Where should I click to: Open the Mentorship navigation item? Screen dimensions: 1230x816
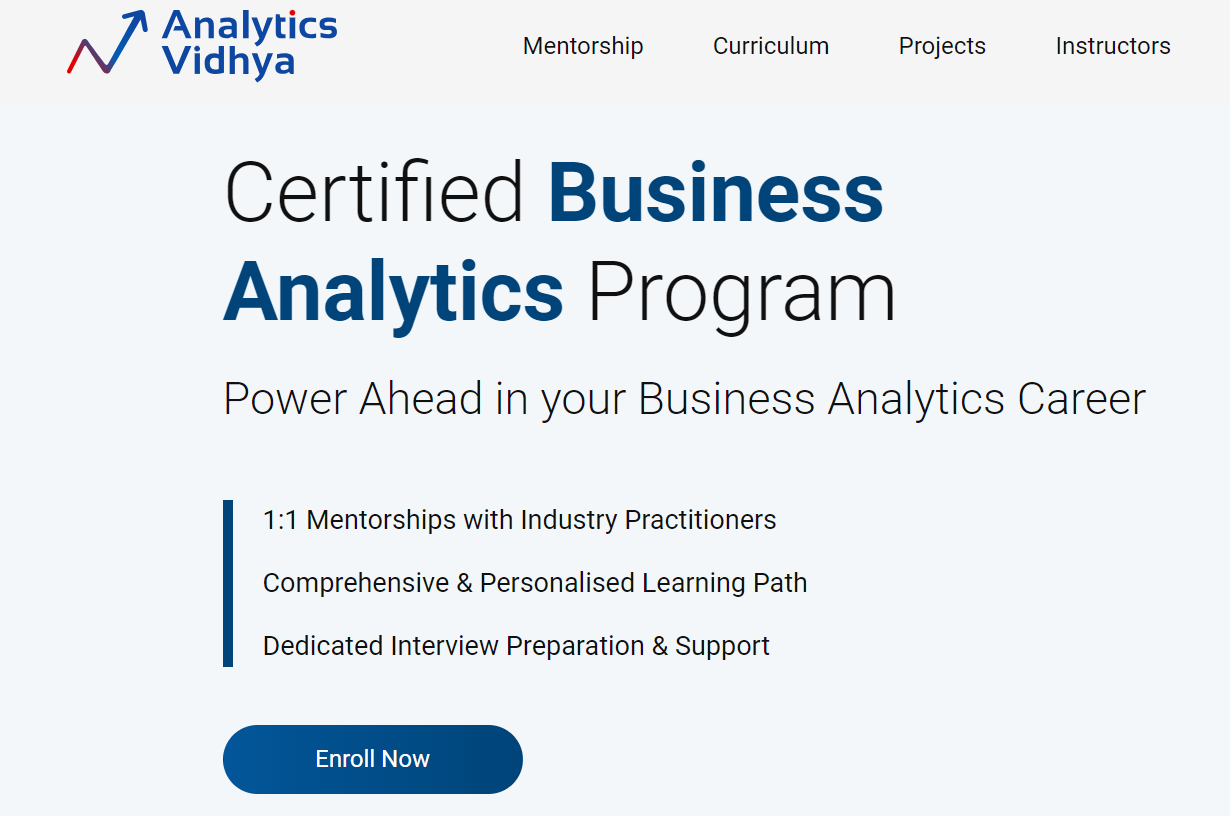583,46
